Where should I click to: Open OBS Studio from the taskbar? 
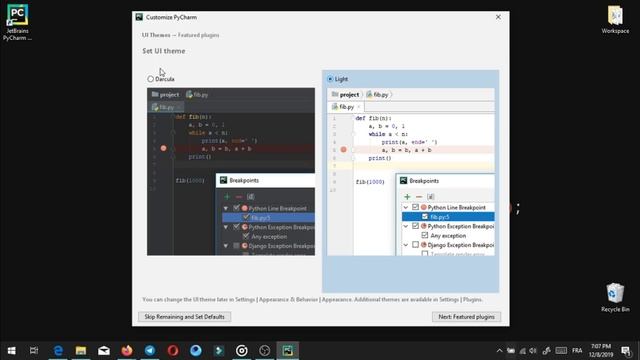click(x=264, y=351)
